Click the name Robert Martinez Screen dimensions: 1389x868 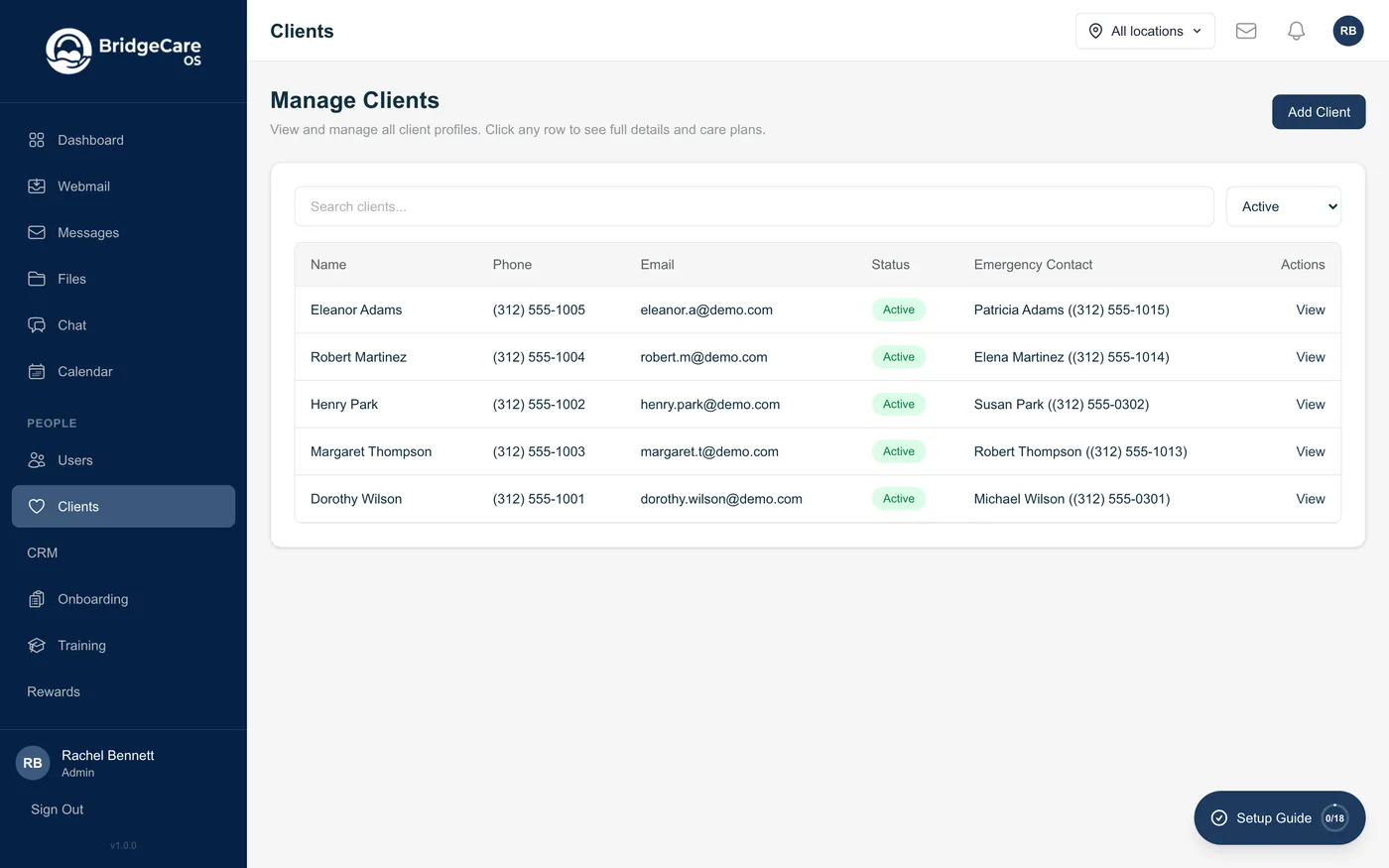pyautogui.click(x=358, y=357)
